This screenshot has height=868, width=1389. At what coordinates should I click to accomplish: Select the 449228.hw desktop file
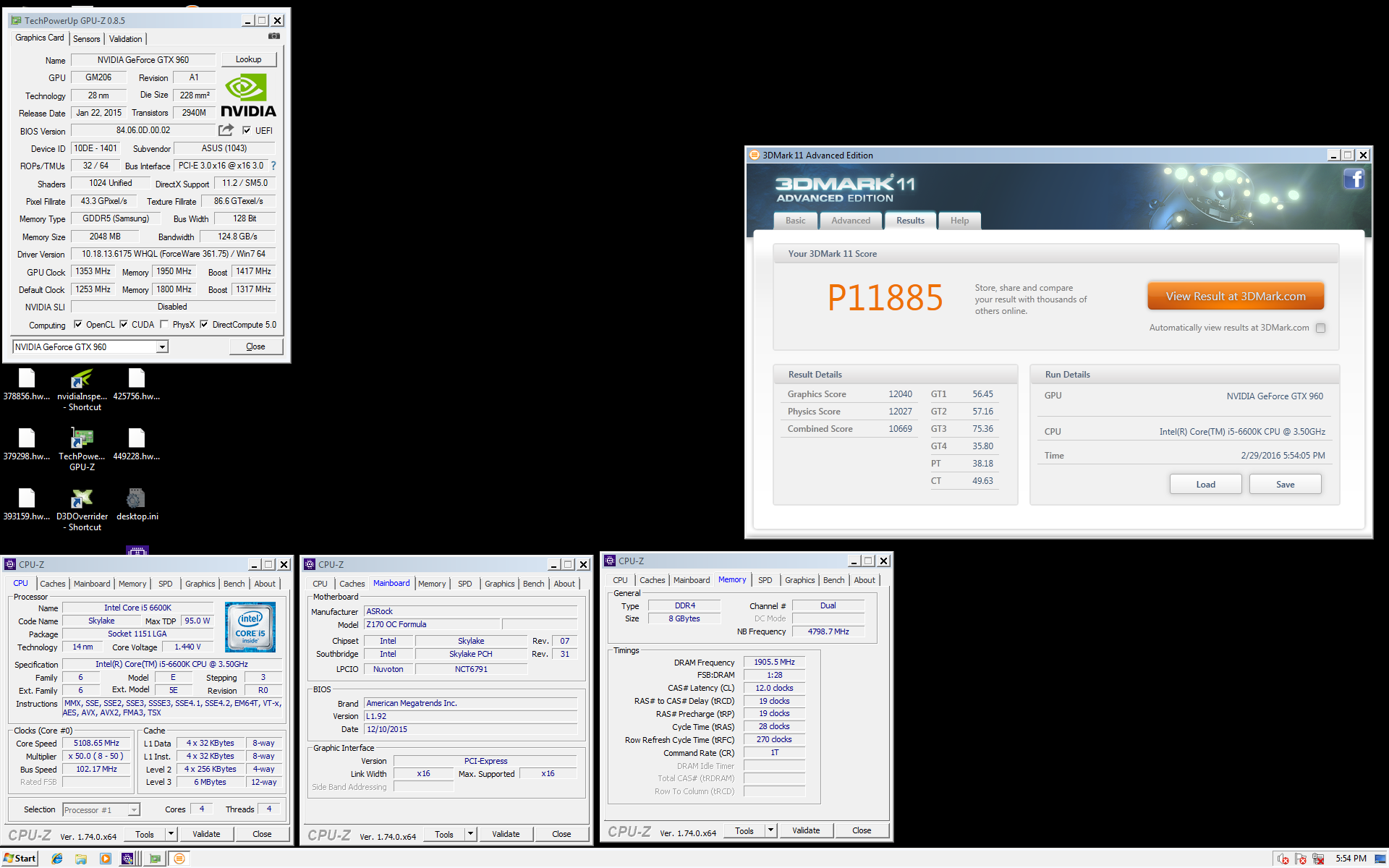(137, 445)
